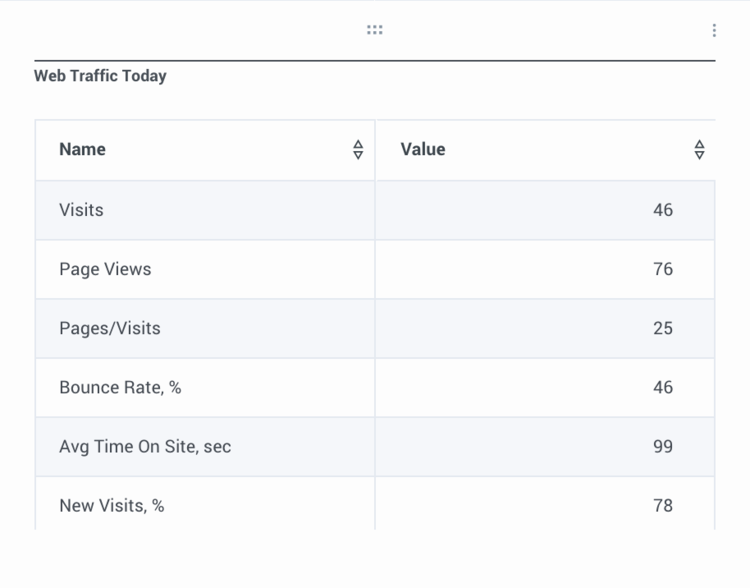The image size is (750, 588).
Task: Select the Avg Time On Site row
Action: [x=375, y=447]
